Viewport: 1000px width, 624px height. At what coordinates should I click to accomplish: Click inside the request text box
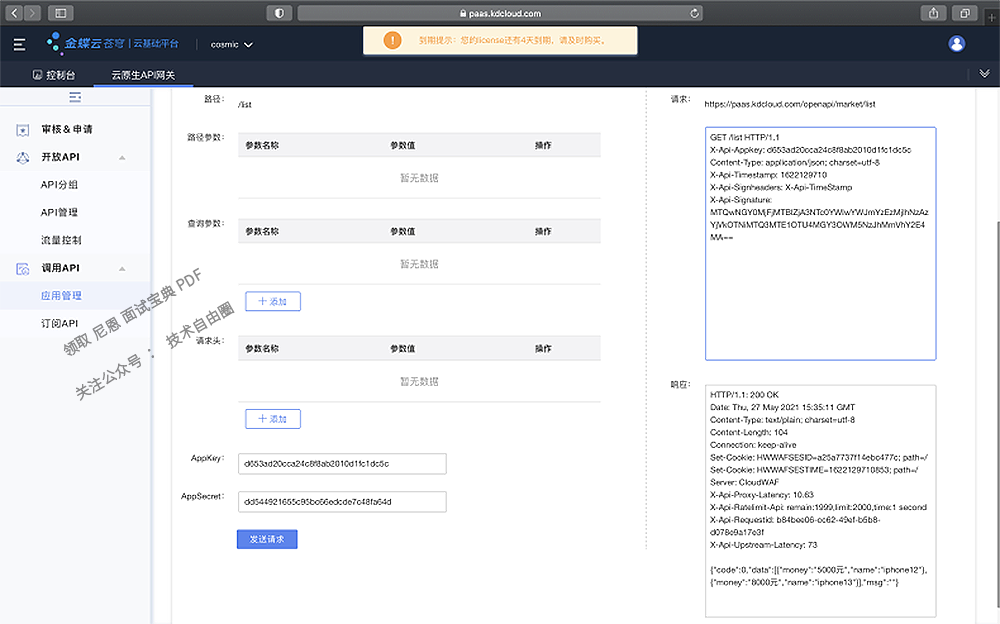pyautogui.click(x=821, y=244)
